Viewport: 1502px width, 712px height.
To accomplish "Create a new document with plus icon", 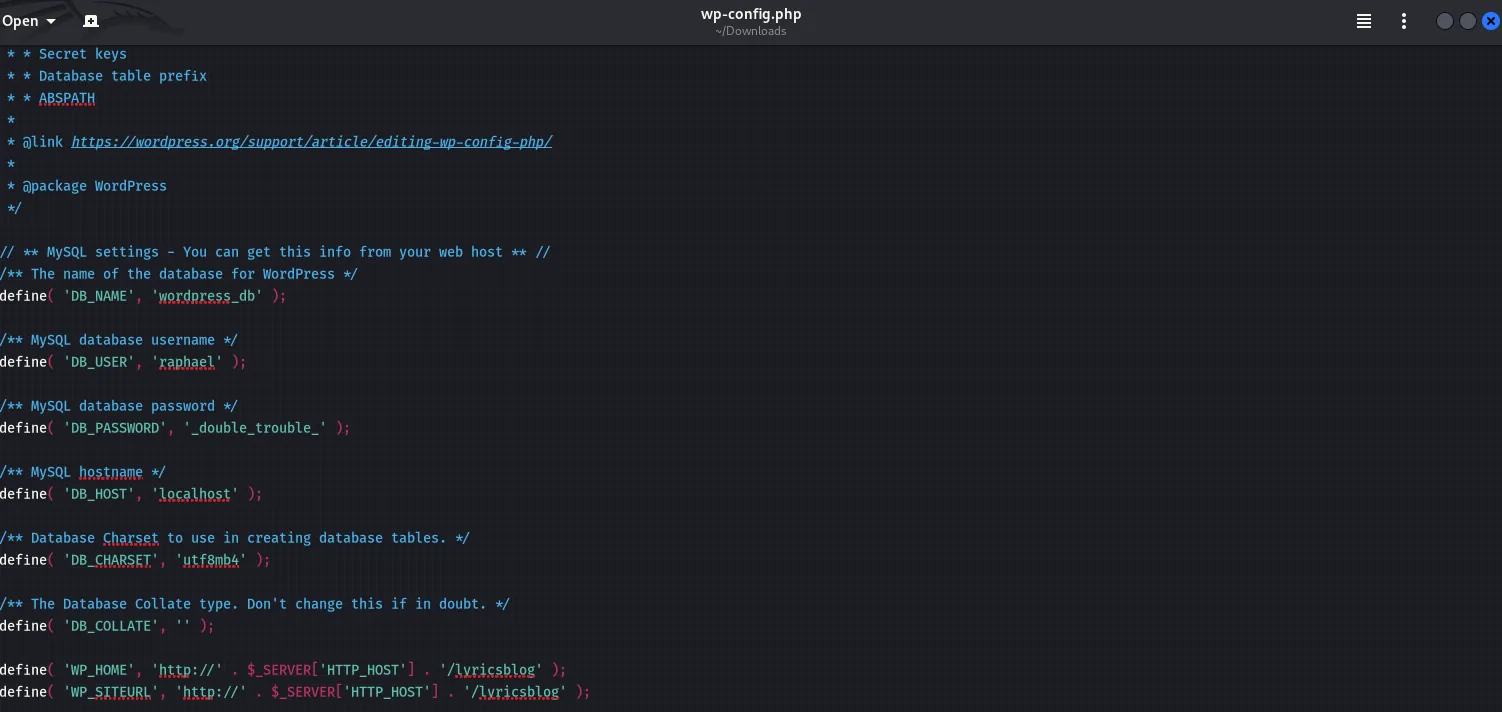I will pos(91,21).
